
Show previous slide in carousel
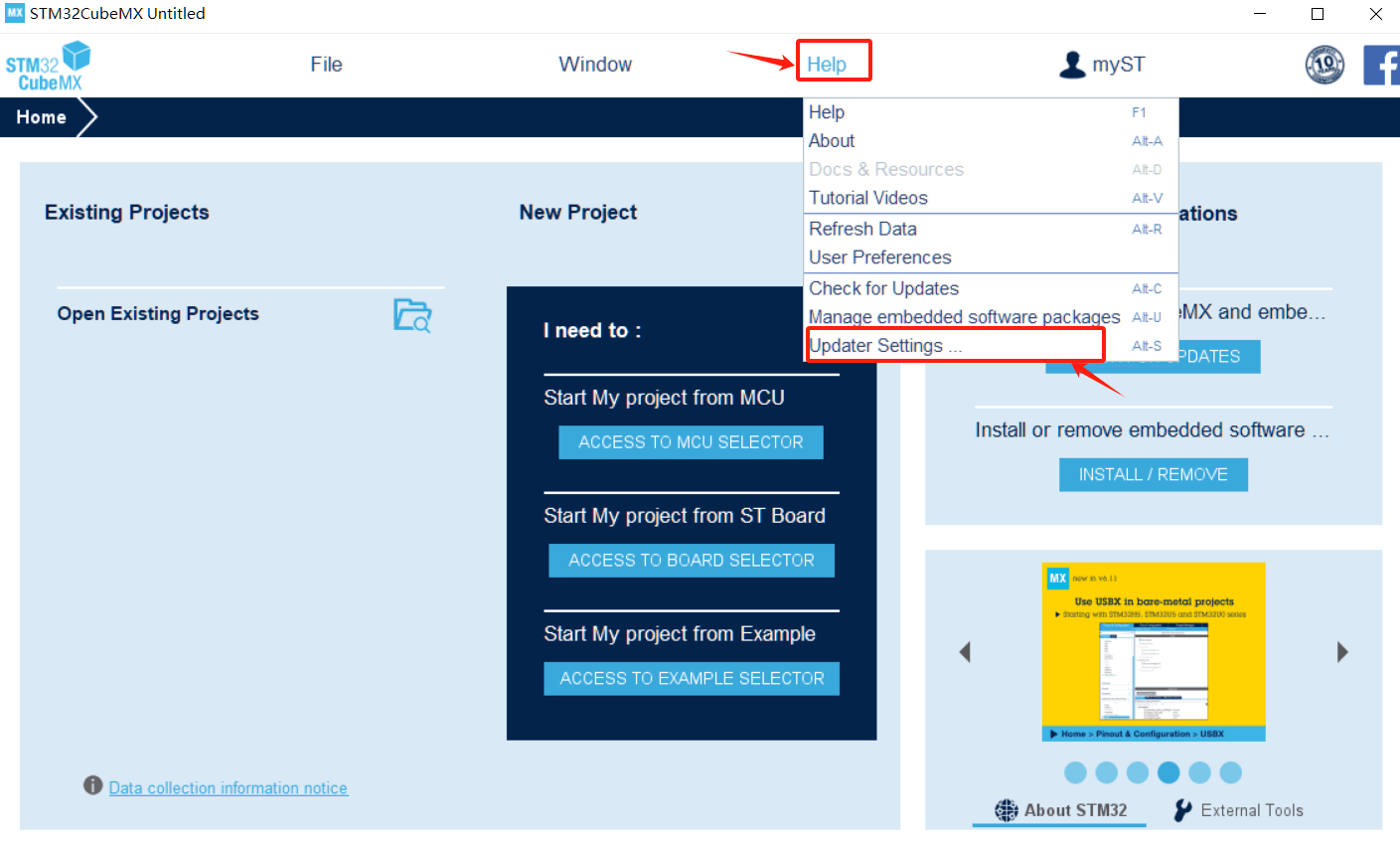(964, 652)
